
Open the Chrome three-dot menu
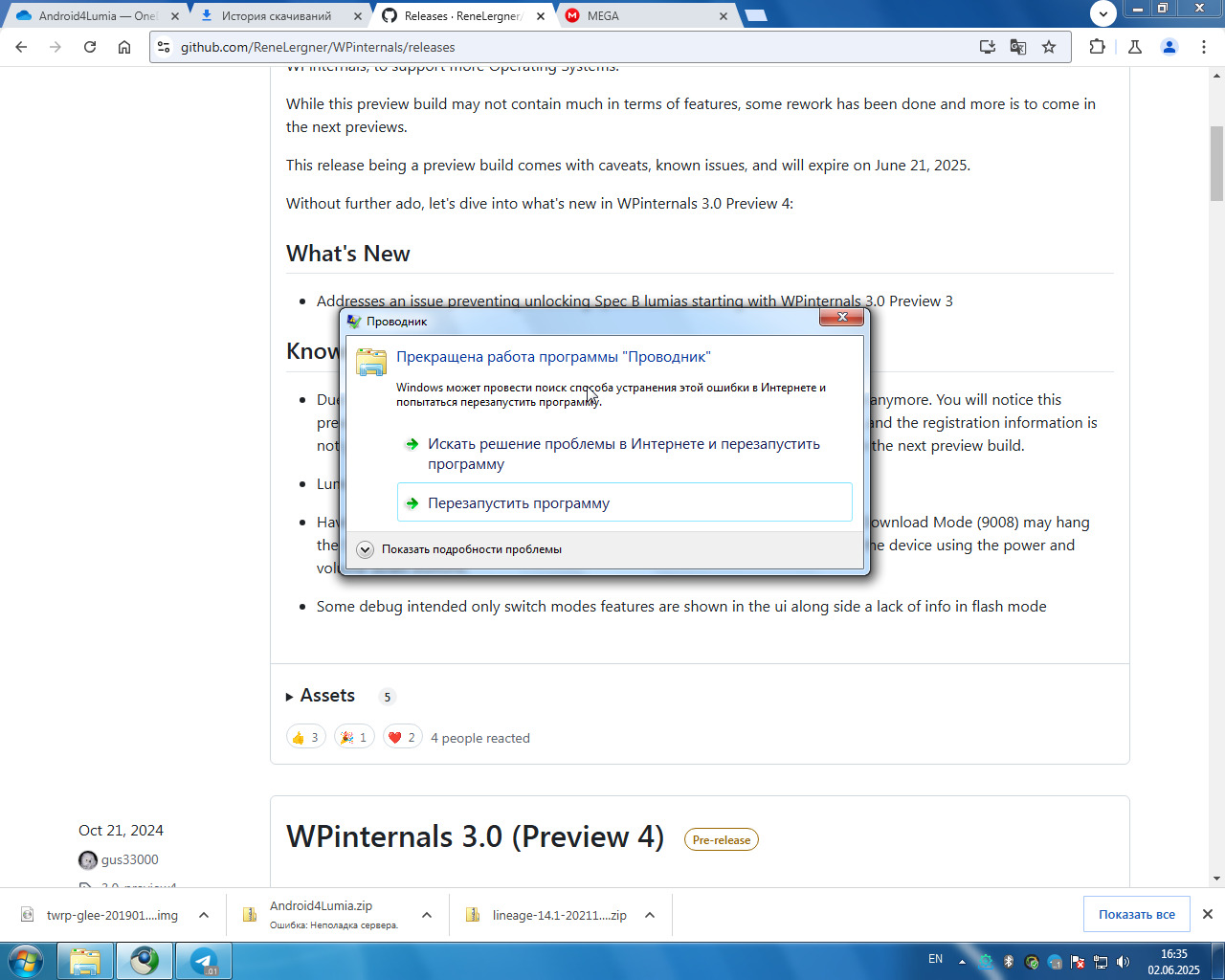[1204, 47]
